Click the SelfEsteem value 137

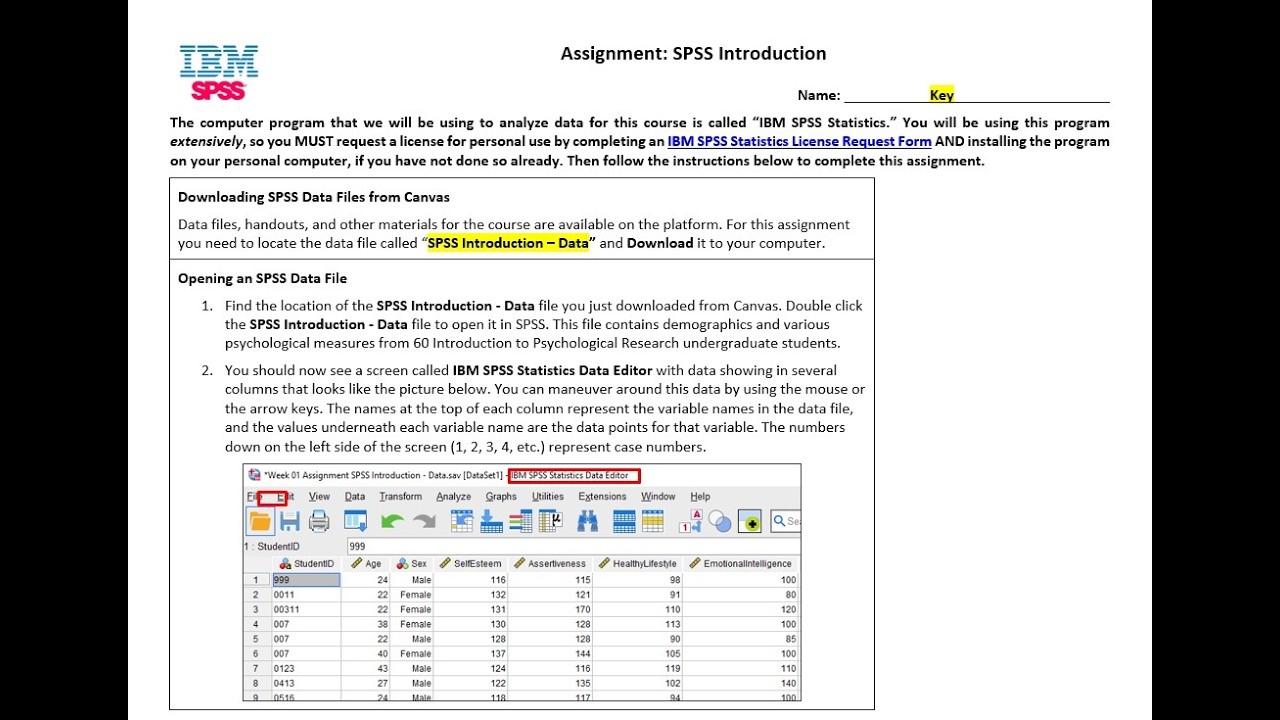pyautogui.click(x=471, y=654)
